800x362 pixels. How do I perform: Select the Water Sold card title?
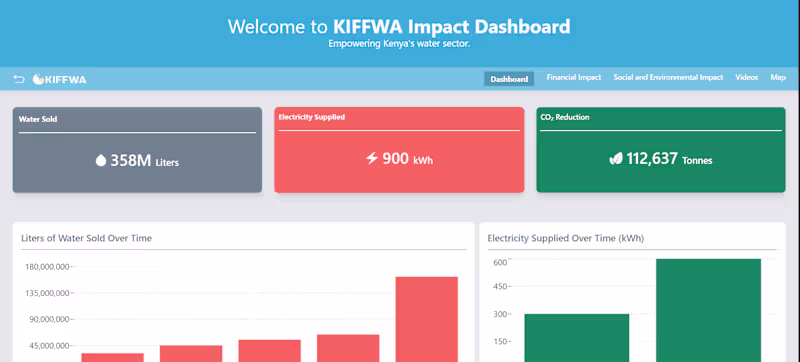coord(38,119)
